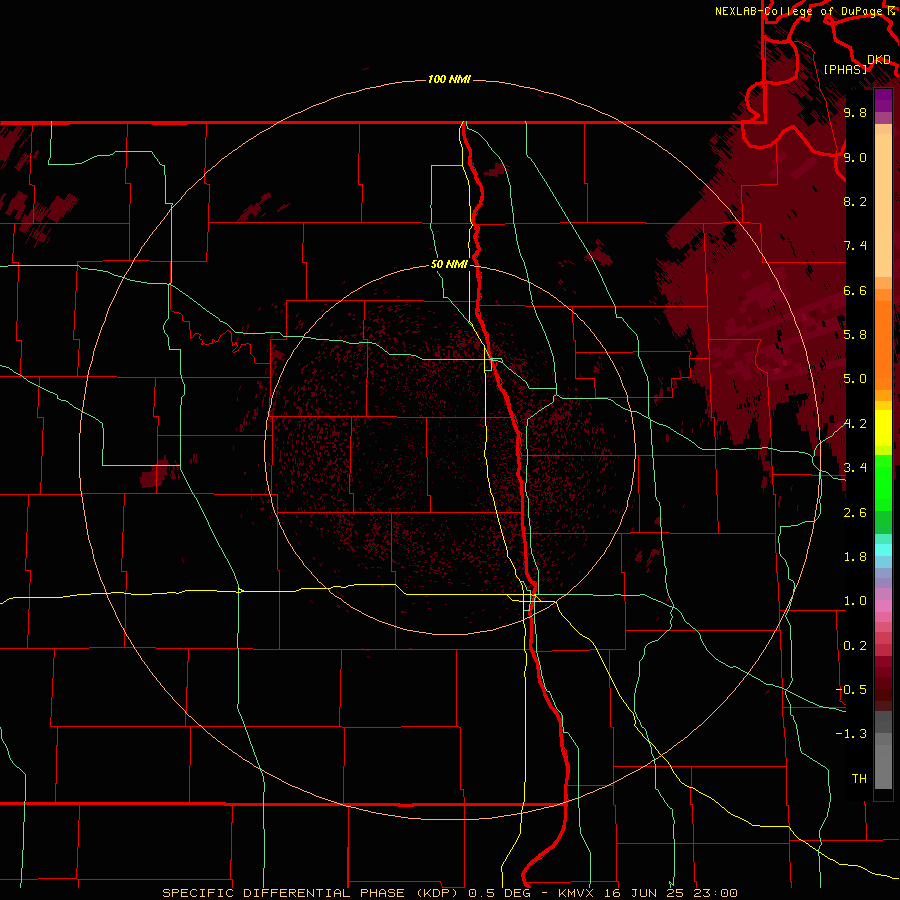Click the 1.0 value on the color scale

point(855,600)
